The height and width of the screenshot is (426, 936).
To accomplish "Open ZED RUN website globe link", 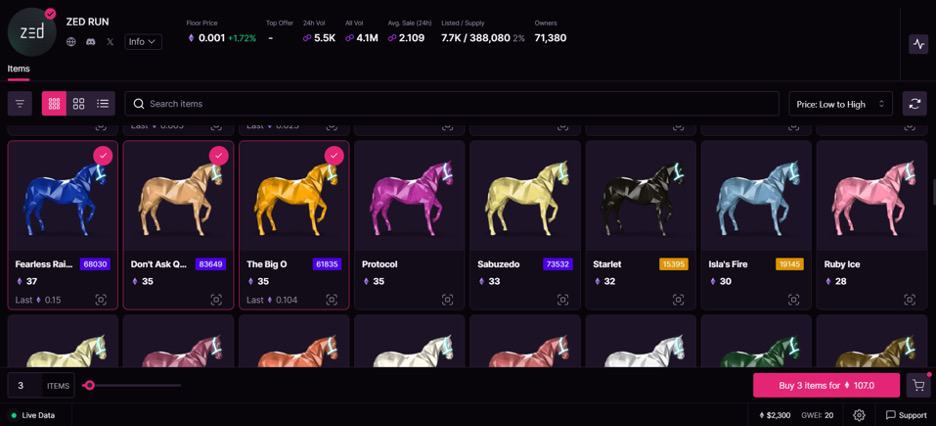I will coord(71,42).
